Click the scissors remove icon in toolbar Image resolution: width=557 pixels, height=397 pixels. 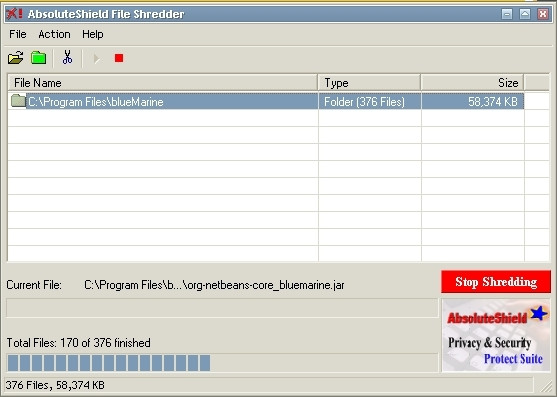point(67,57)
